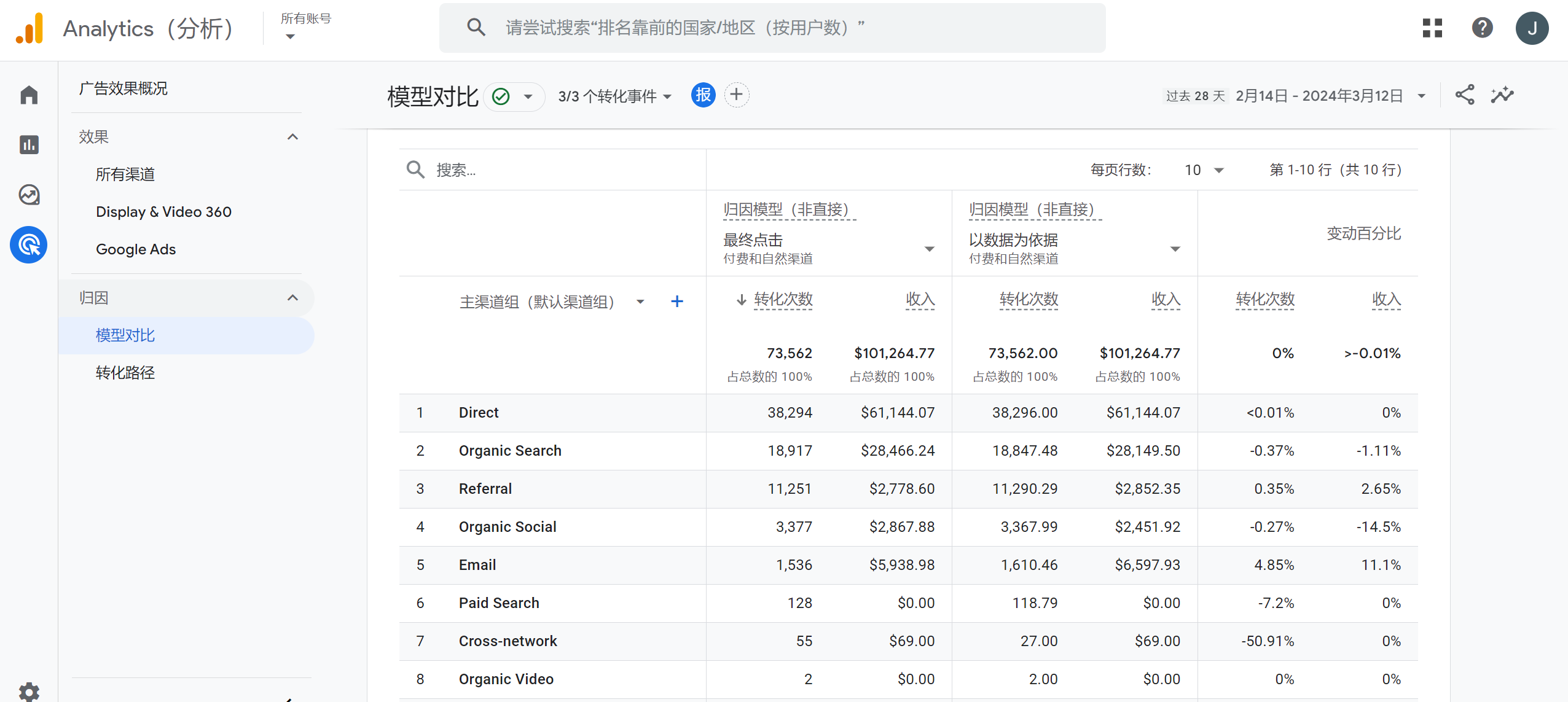Collapse the 归因 section
The image size is (1568, 702).
(293, 298)
